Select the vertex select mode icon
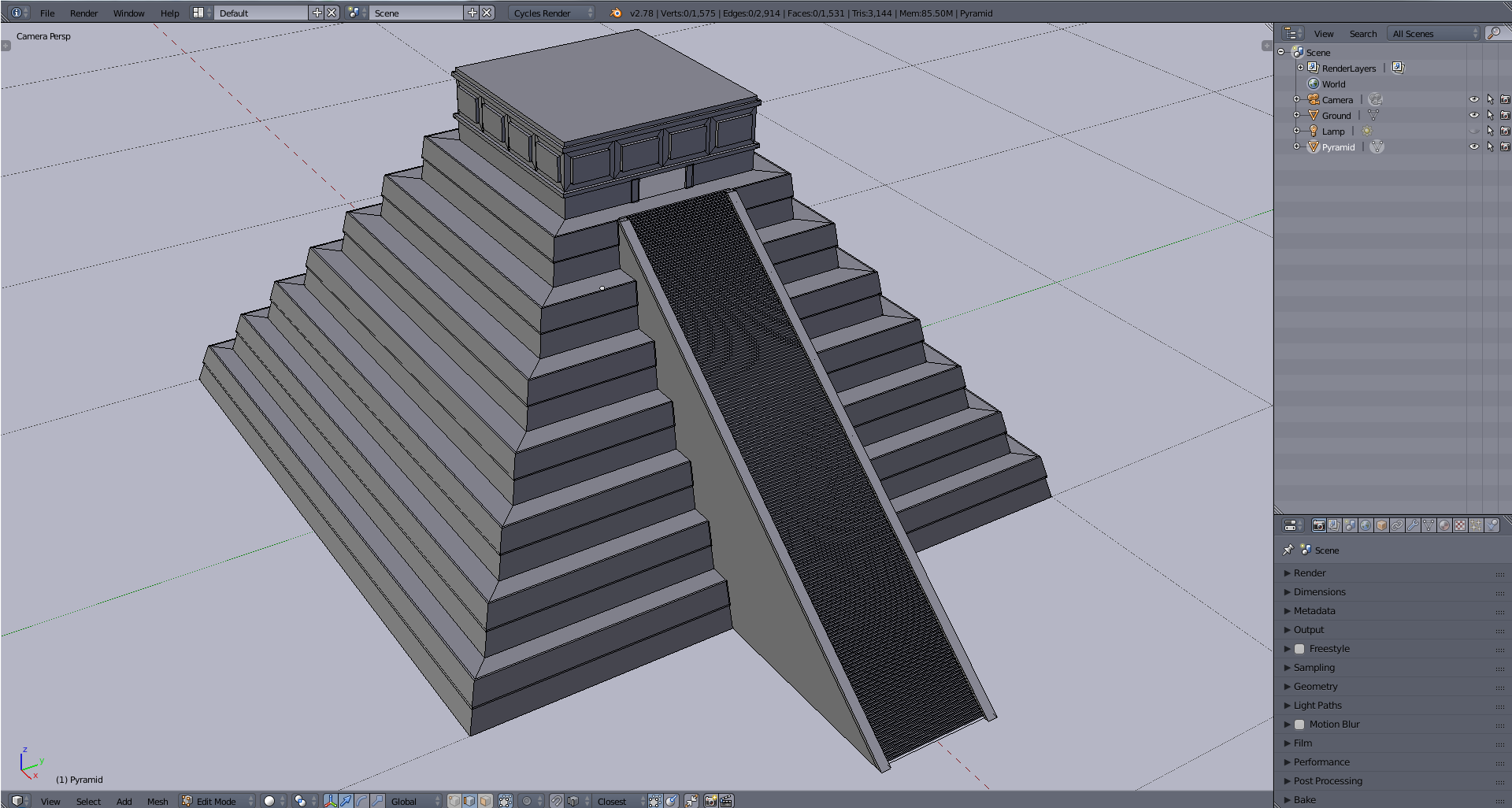Viewport: 1512px width, 808px height. (454, 801)
